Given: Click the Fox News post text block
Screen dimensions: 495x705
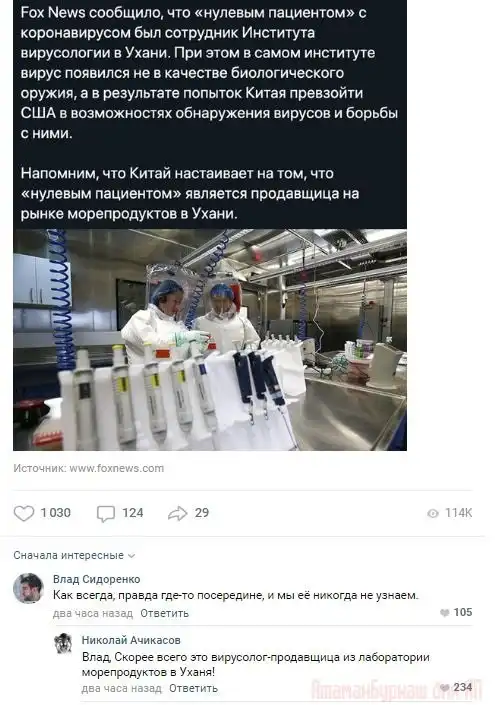Looking at the screenshot, I should click(210, 112).
